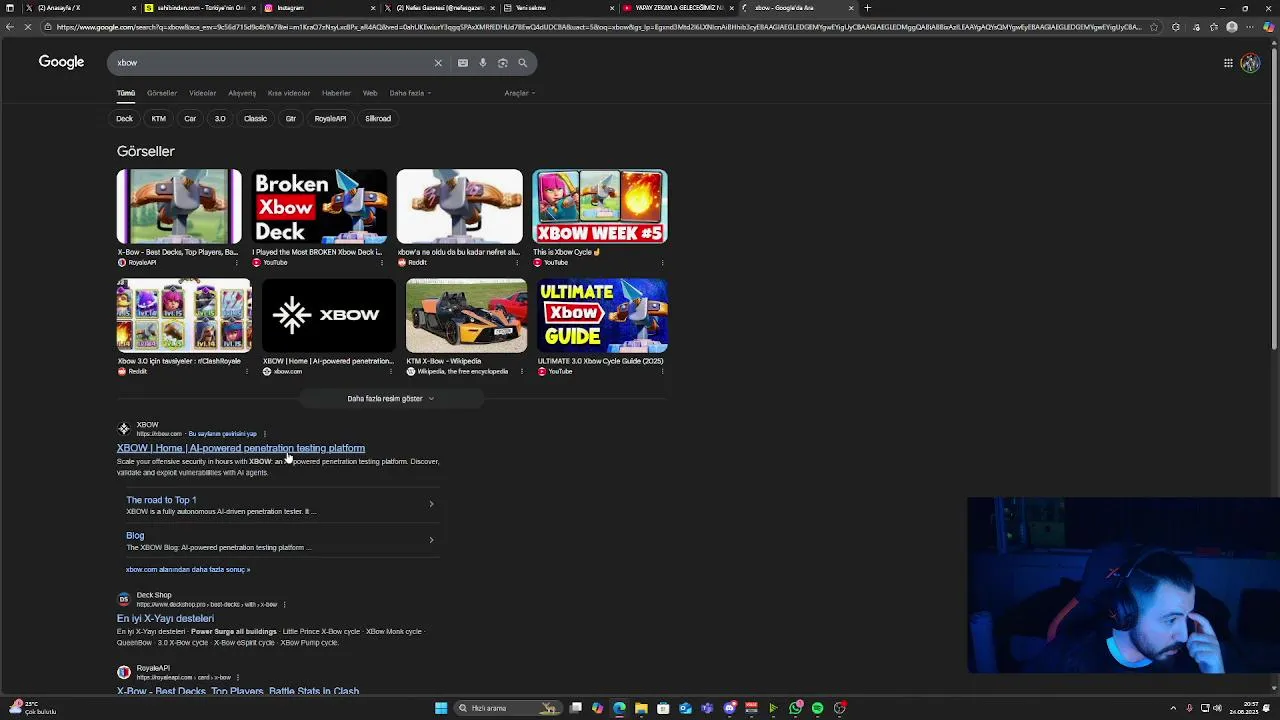Viewport: 1280px width, 720px height.
Task: Click the Google search input field
Action: (270, 63)
